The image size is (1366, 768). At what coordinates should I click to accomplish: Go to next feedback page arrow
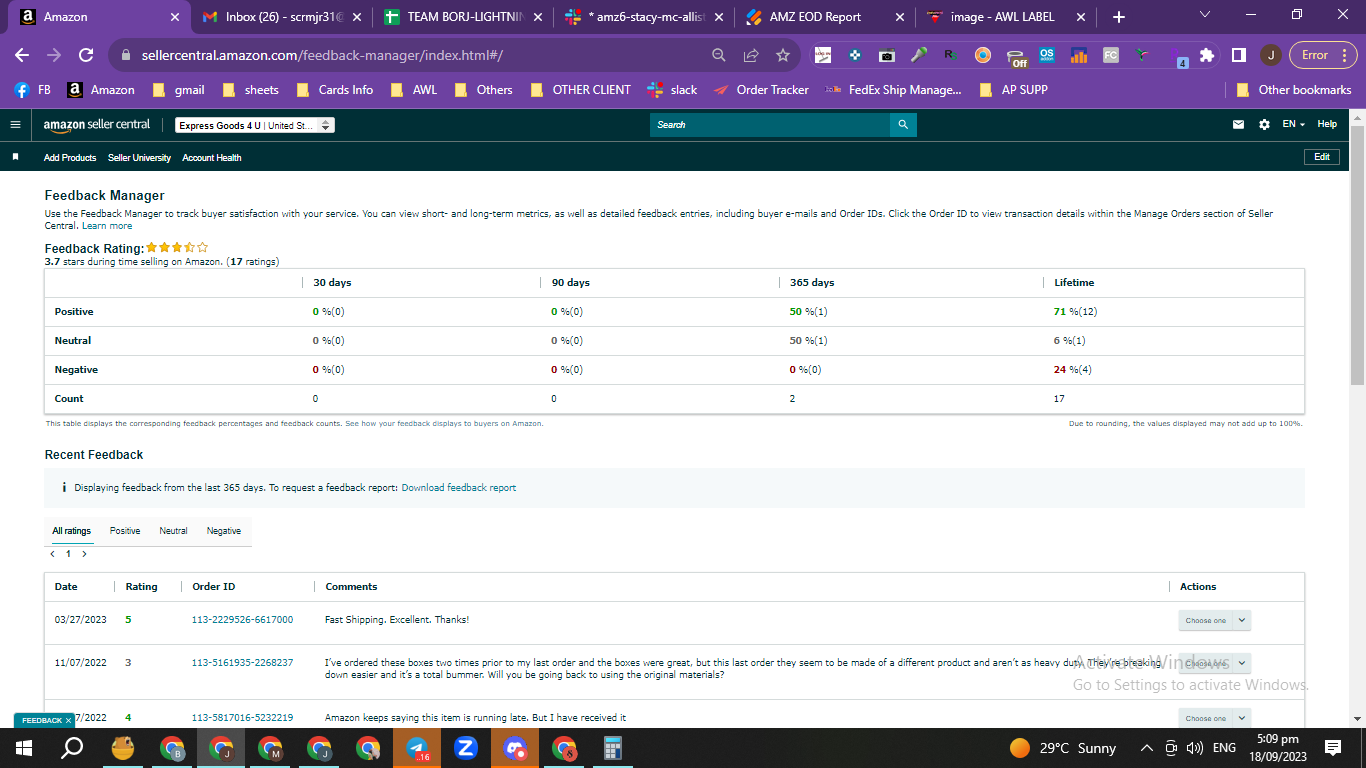[84, 553]
